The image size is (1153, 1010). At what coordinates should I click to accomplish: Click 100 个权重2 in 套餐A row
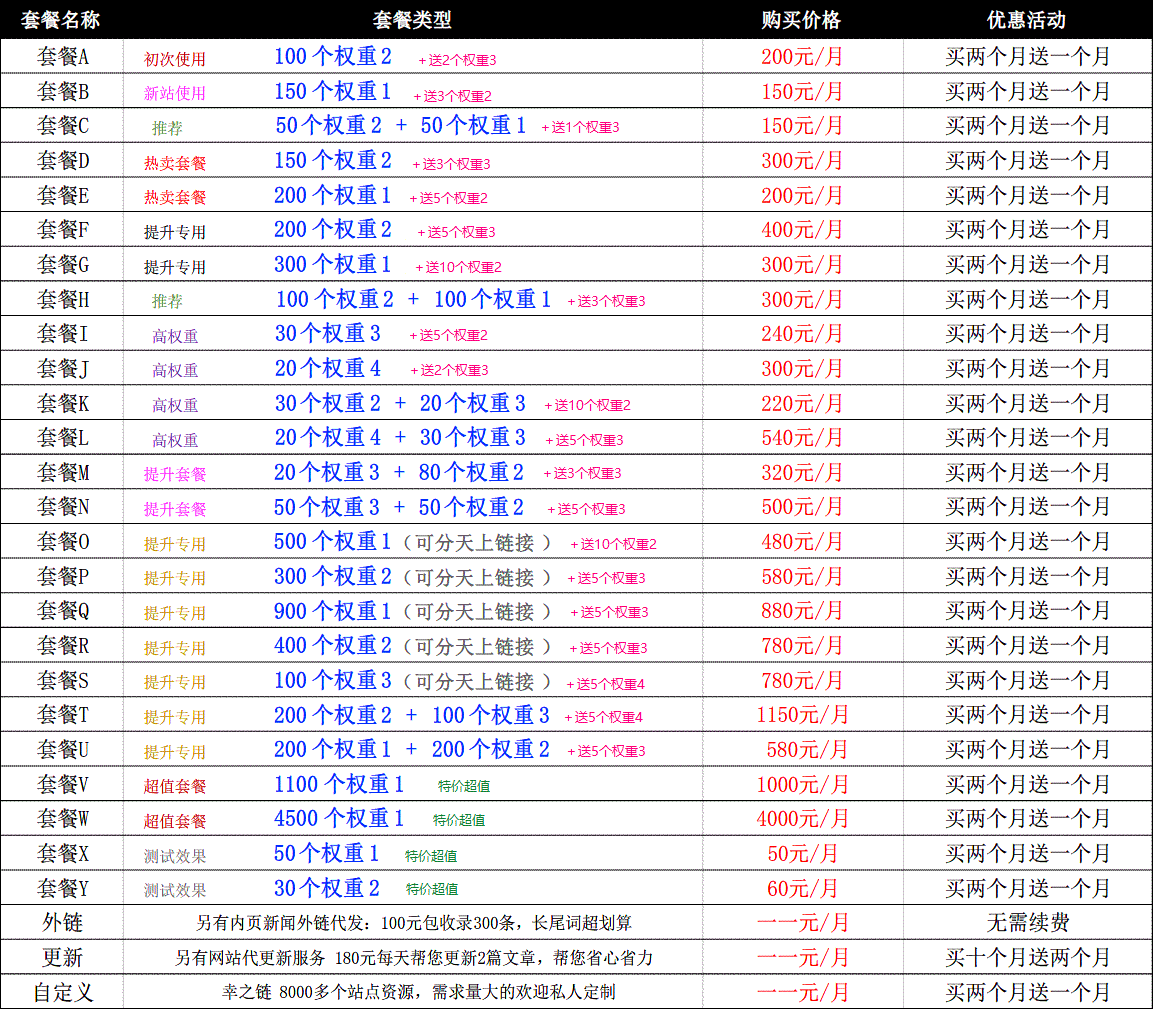tap(333, 57)
